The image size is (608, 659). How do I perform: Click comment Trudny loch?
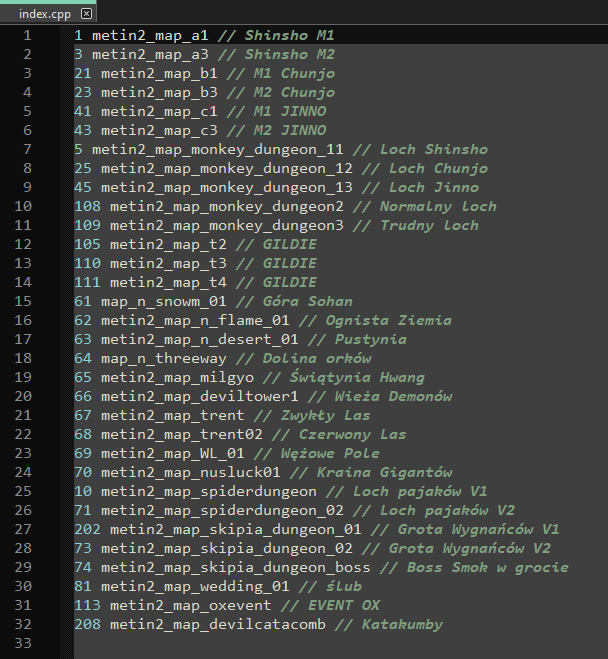tap(429, 225)
